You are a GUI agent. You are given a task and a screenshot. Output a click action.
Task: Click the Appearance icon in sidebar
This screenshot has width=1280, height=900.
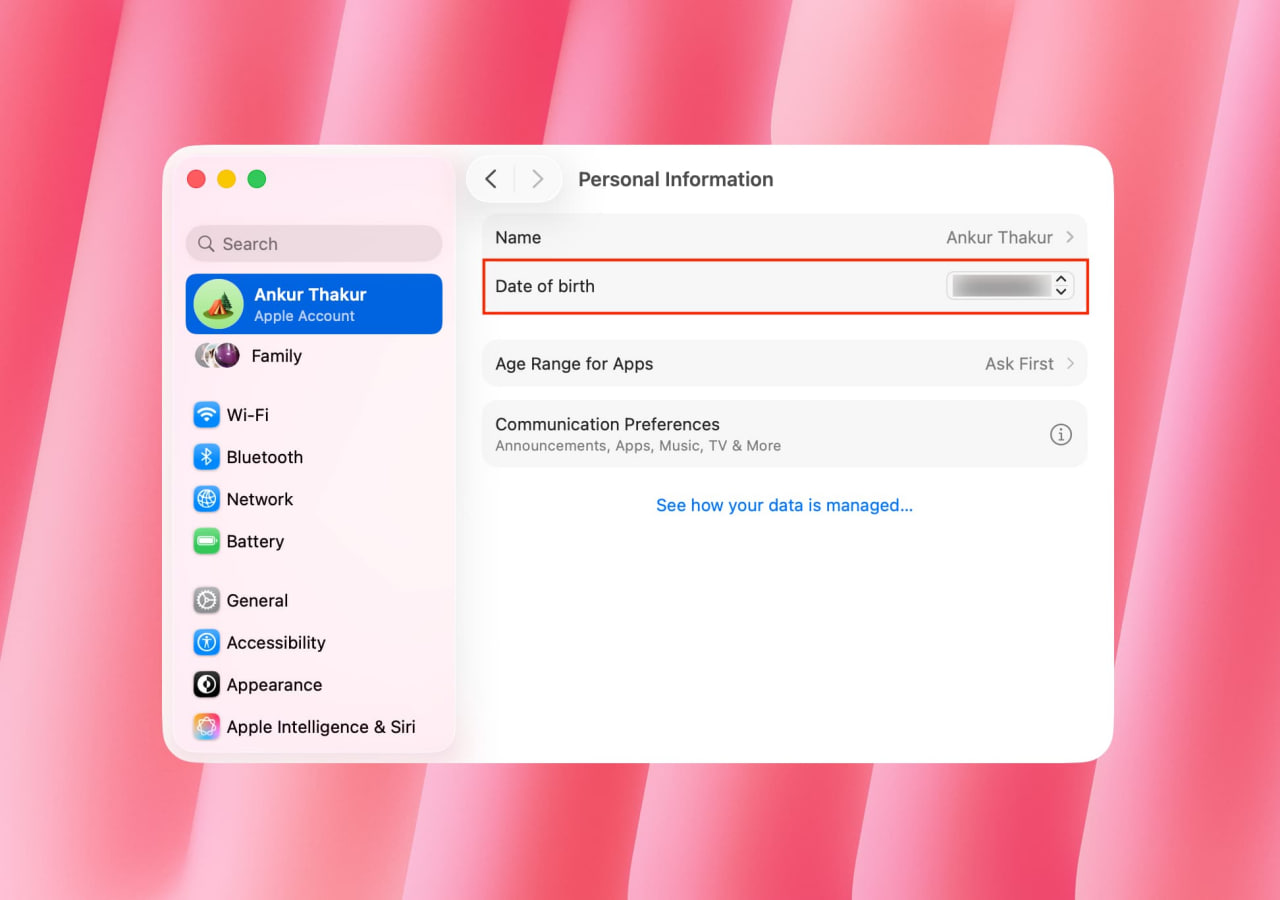(206, 685)
